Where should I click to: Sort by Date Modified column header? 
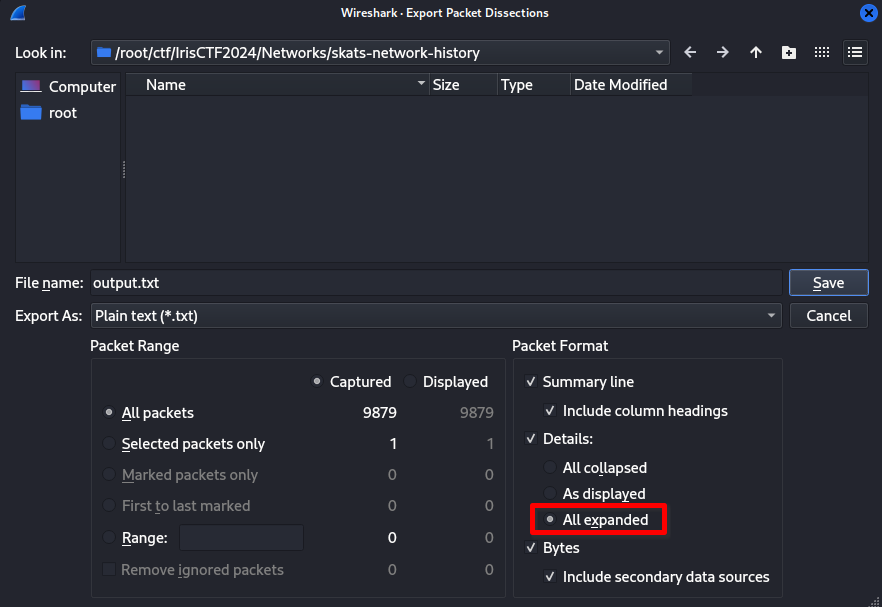coord(631,85)
